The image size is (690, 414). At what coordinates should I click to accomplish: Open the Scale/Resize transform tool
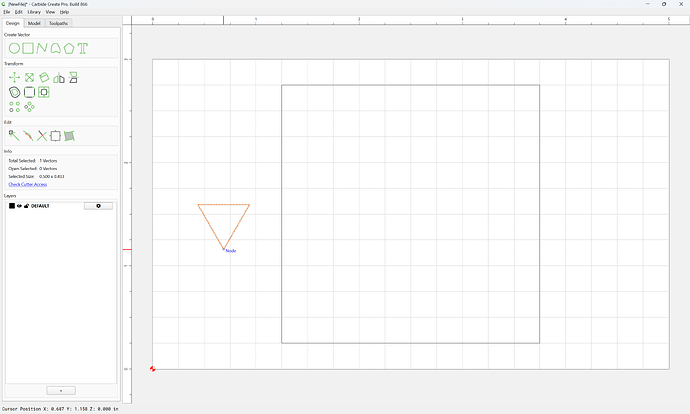click(29, 78)
